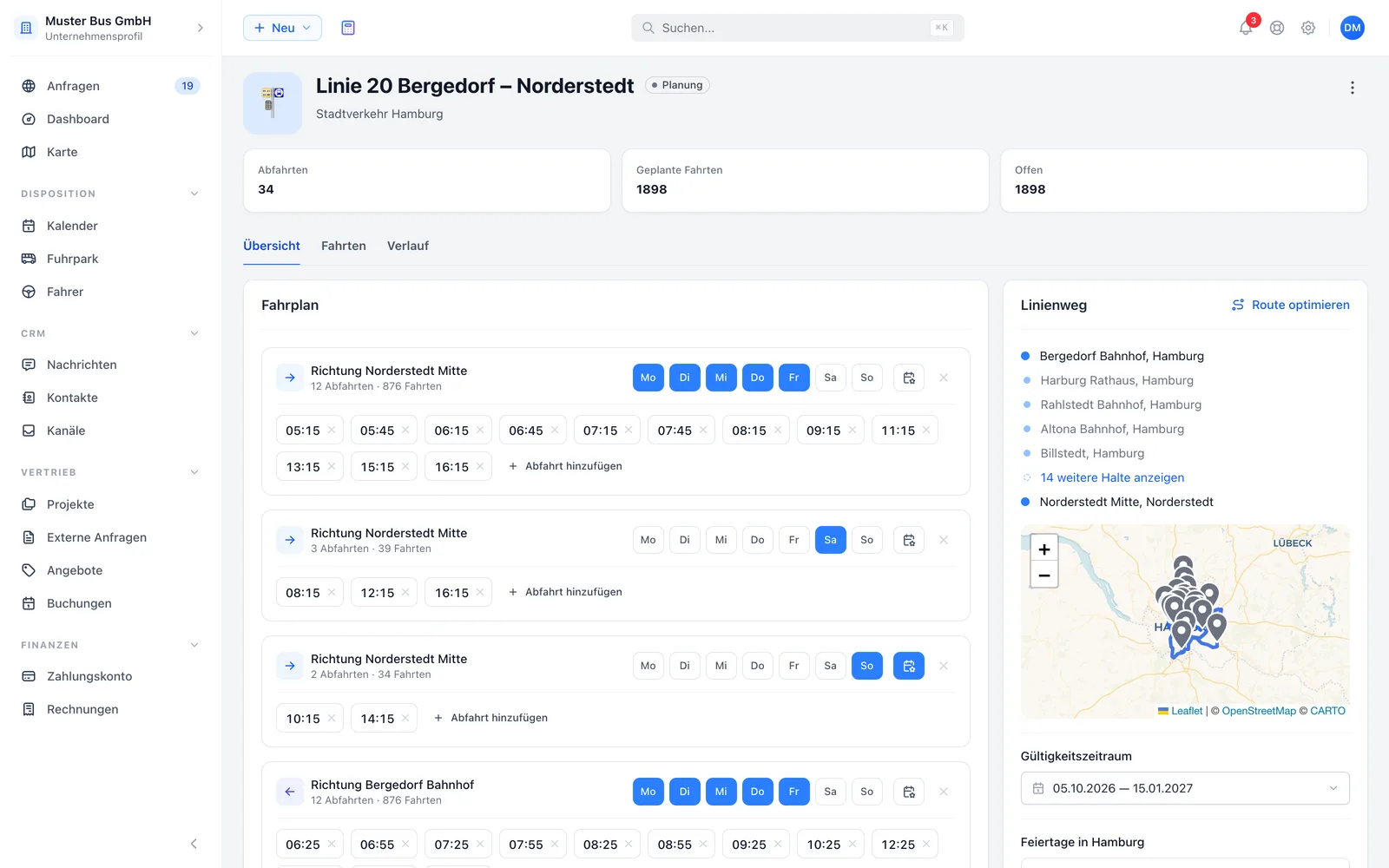Screen dimensions: 1389x868
Task: Toggle Sa off in the 3 Abfahrten schedule
Action: (x=831, y=540)
